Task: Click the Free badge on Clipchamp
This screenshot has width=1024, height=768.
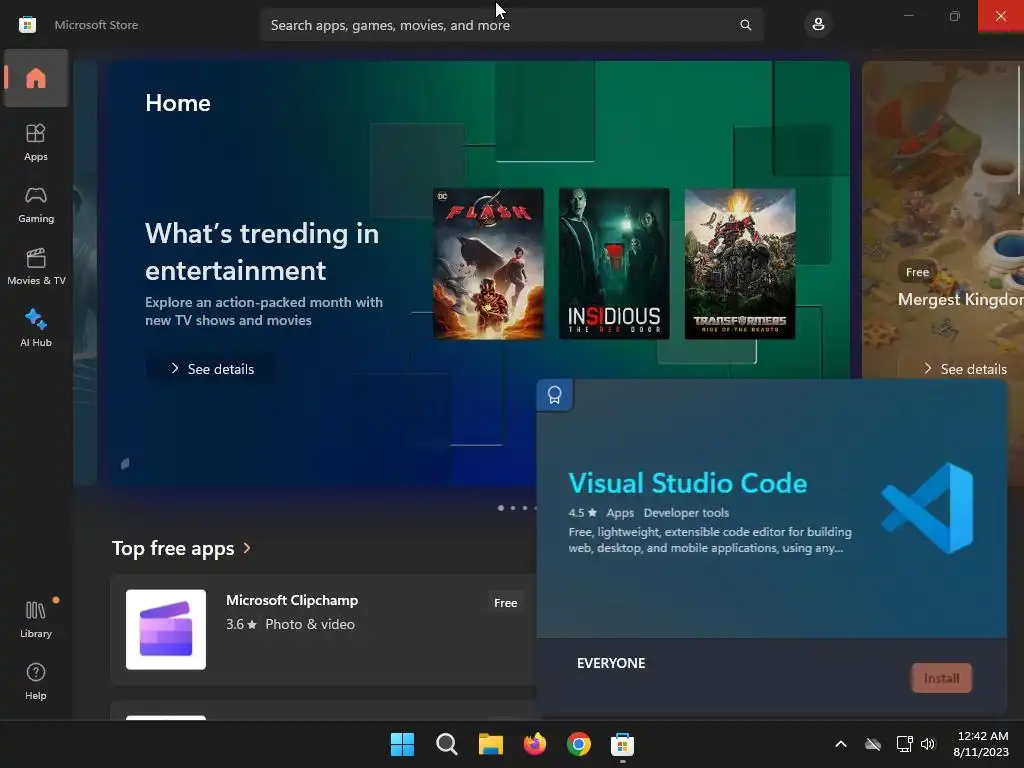Action: pos(505,603)
